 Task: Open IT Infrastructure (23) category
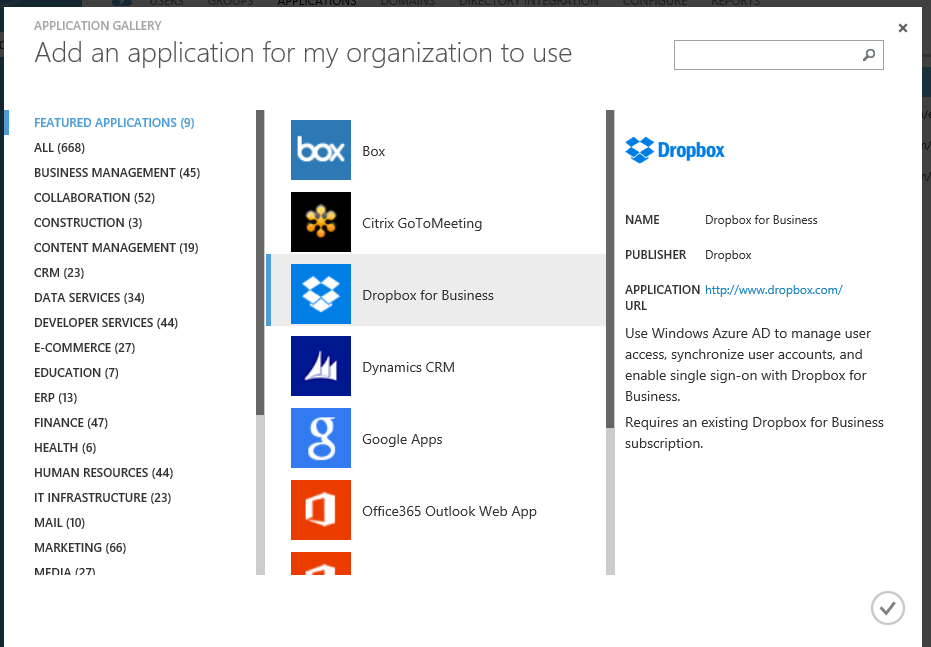point(103,497)
